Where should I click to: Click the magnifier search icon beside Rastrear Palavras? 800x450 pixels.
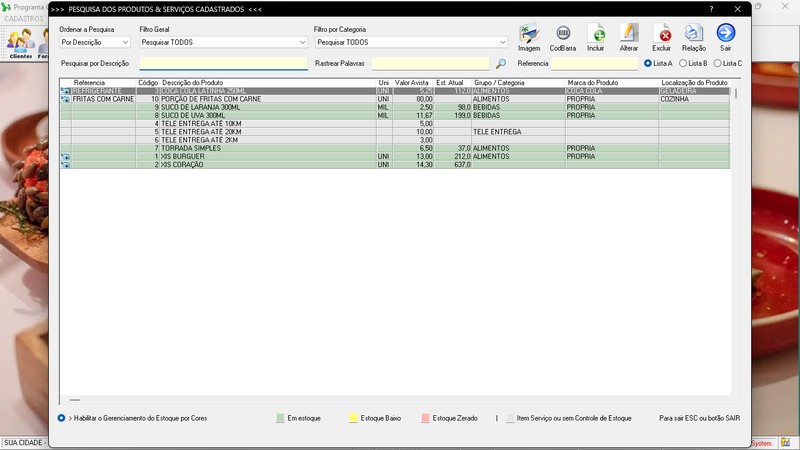click(x=501, y=63)
